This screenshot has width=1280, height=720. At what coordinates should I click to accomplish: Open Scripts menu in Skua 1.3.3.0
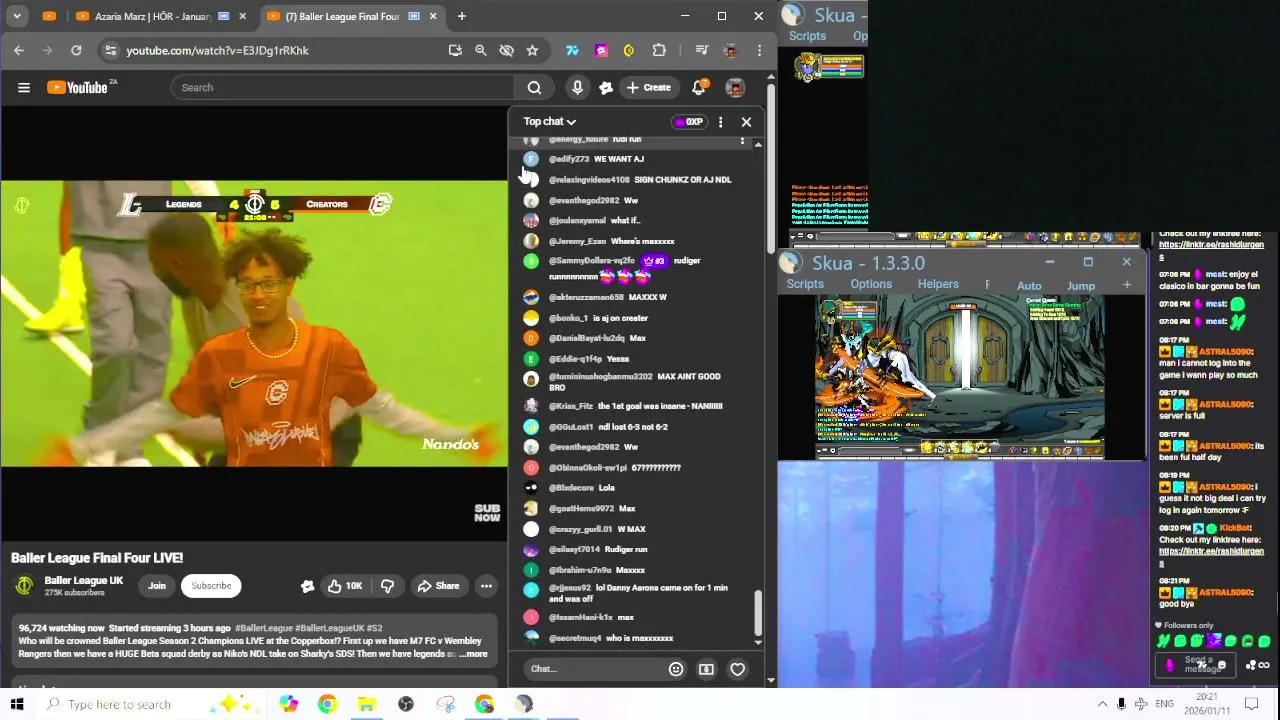(804, 284)
